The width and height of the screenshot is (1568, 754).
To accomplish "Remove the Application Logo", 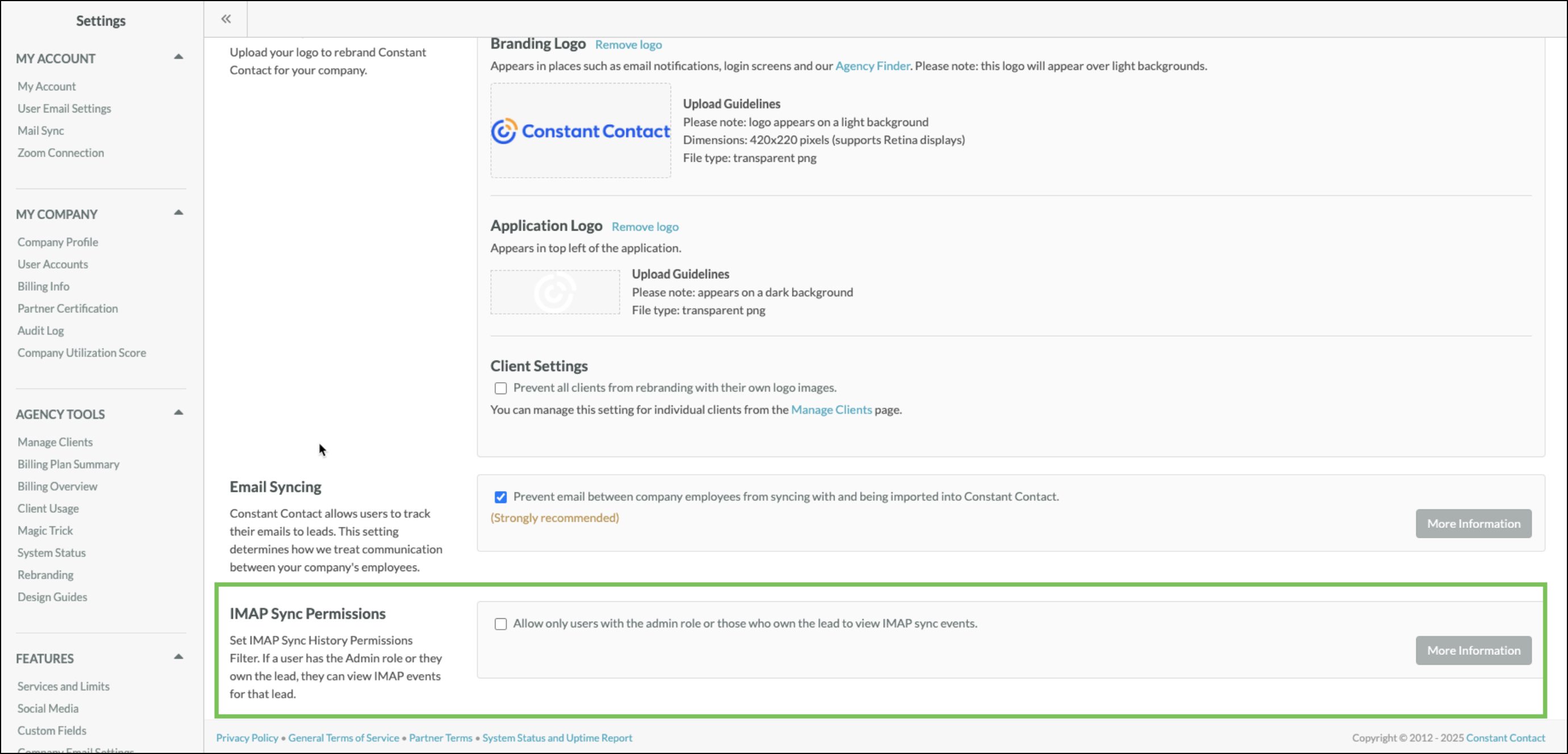I will 645,227.
